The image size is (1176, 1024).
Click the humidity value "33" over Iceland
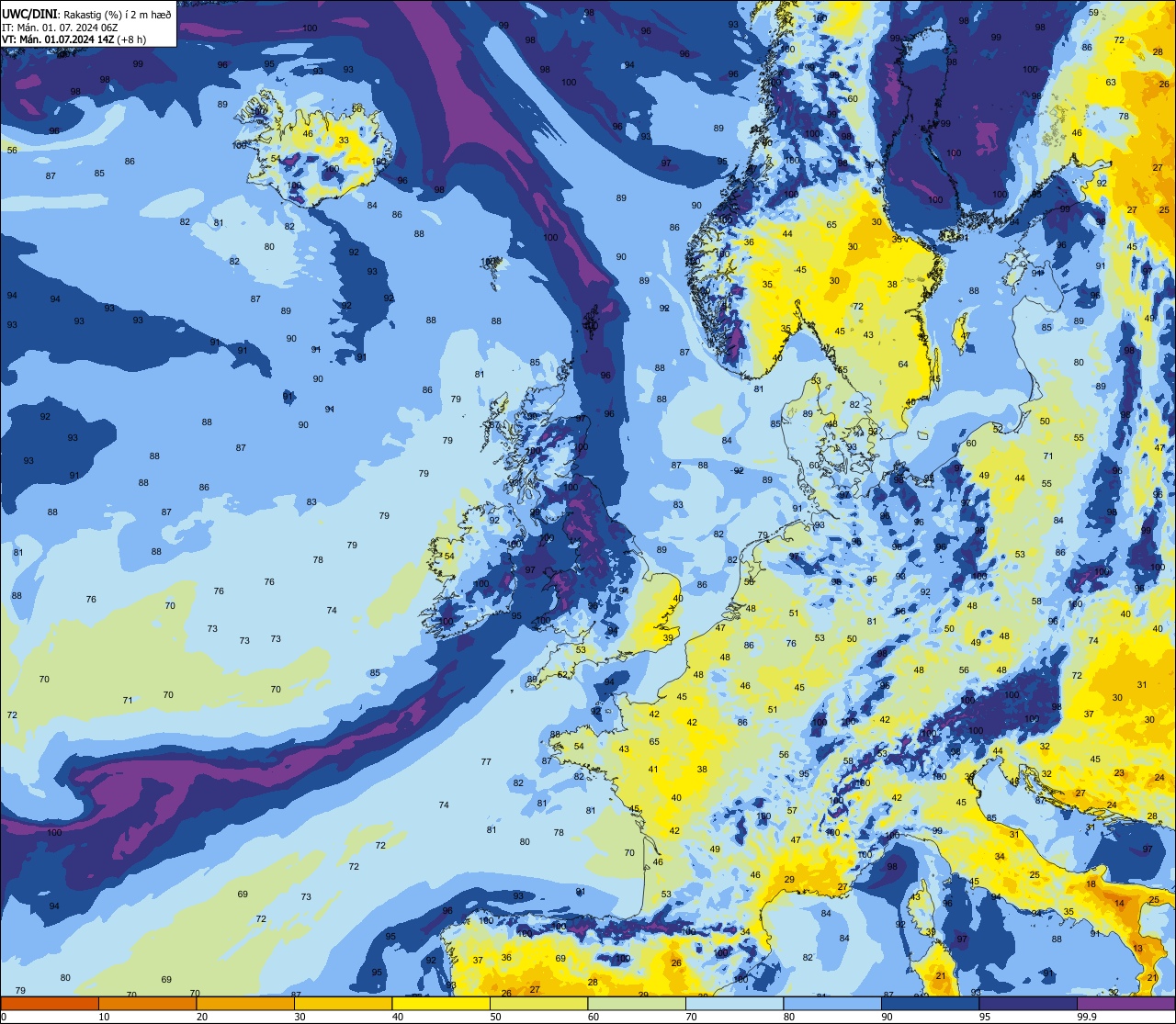tap(344, 141)
